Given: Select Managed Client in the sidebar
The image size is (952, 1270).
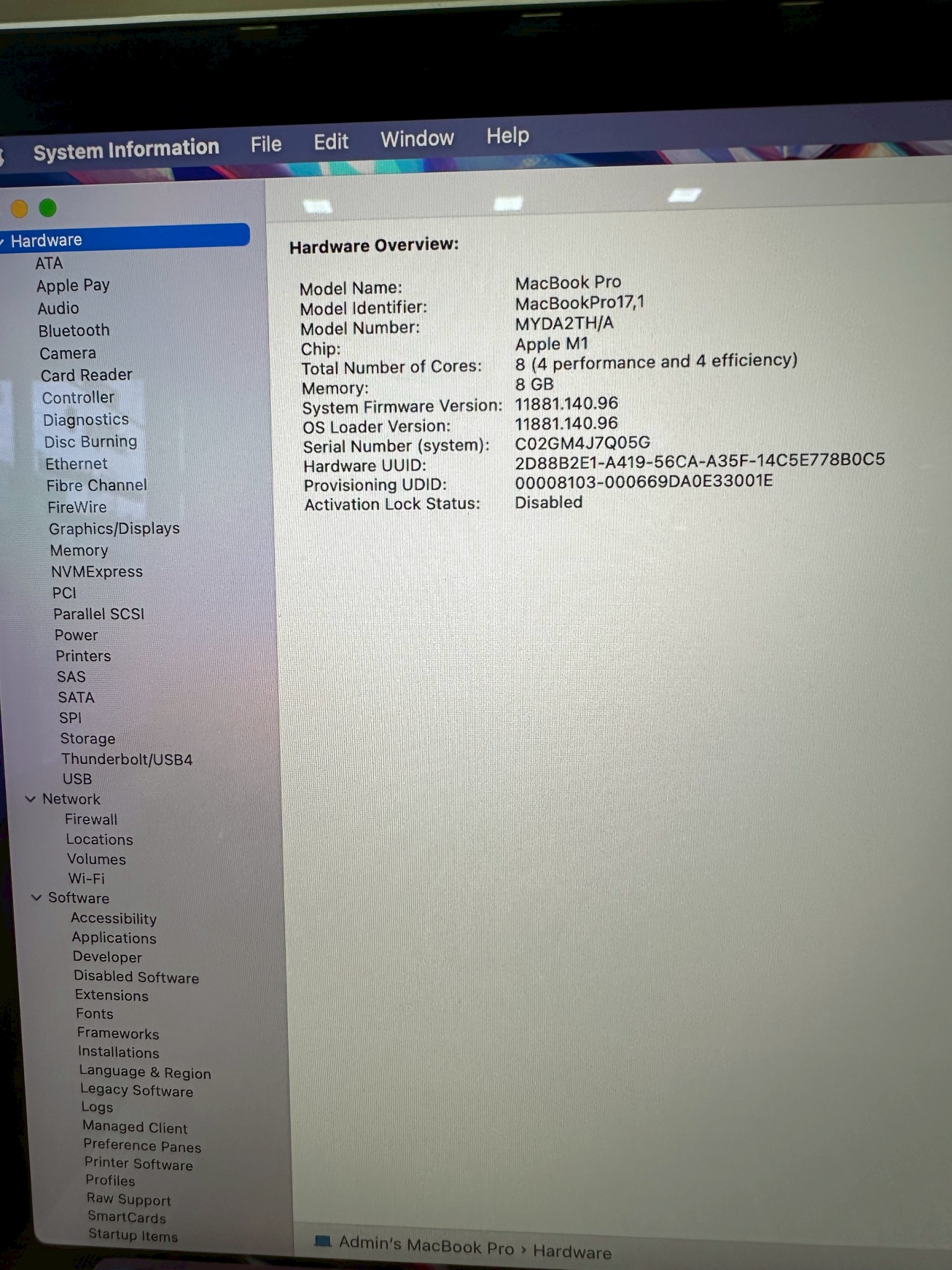Looking at the screenshot, I should pyautogui.click(x=134, y=1127).
